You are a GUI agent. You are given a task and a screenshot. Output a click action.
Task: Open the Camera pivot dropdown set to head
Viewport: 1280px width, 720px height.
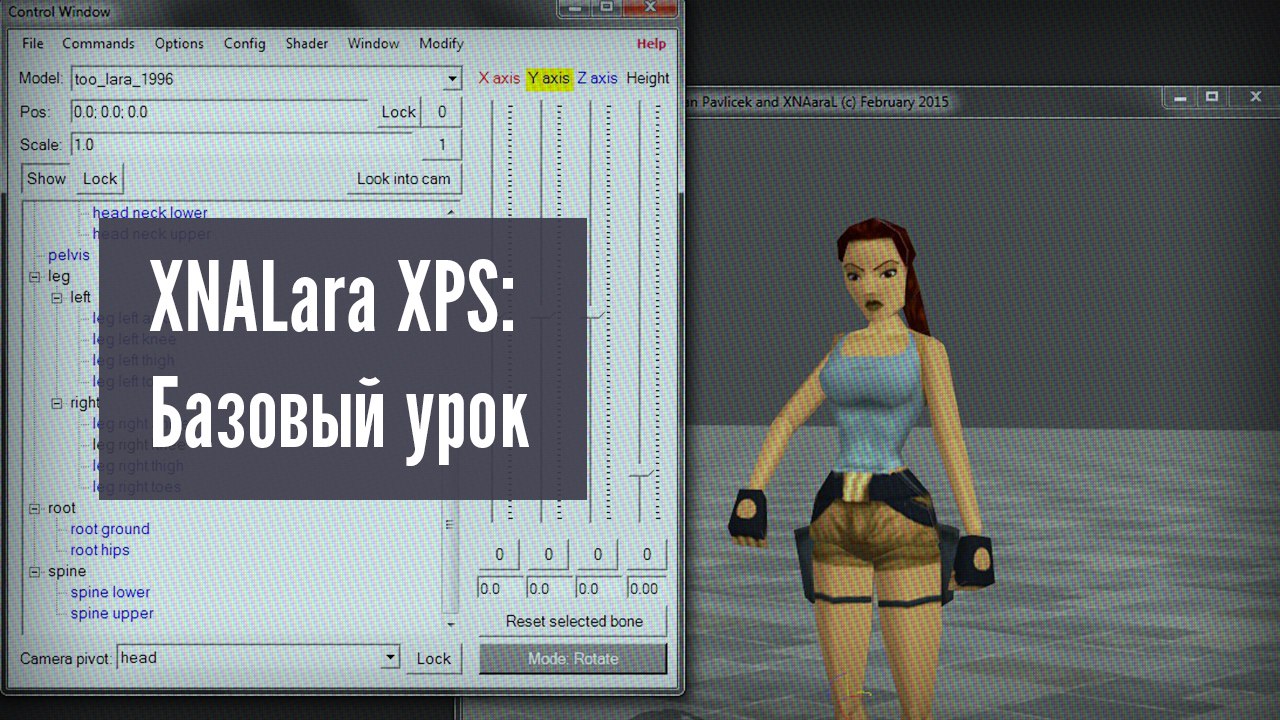(259, 658)
